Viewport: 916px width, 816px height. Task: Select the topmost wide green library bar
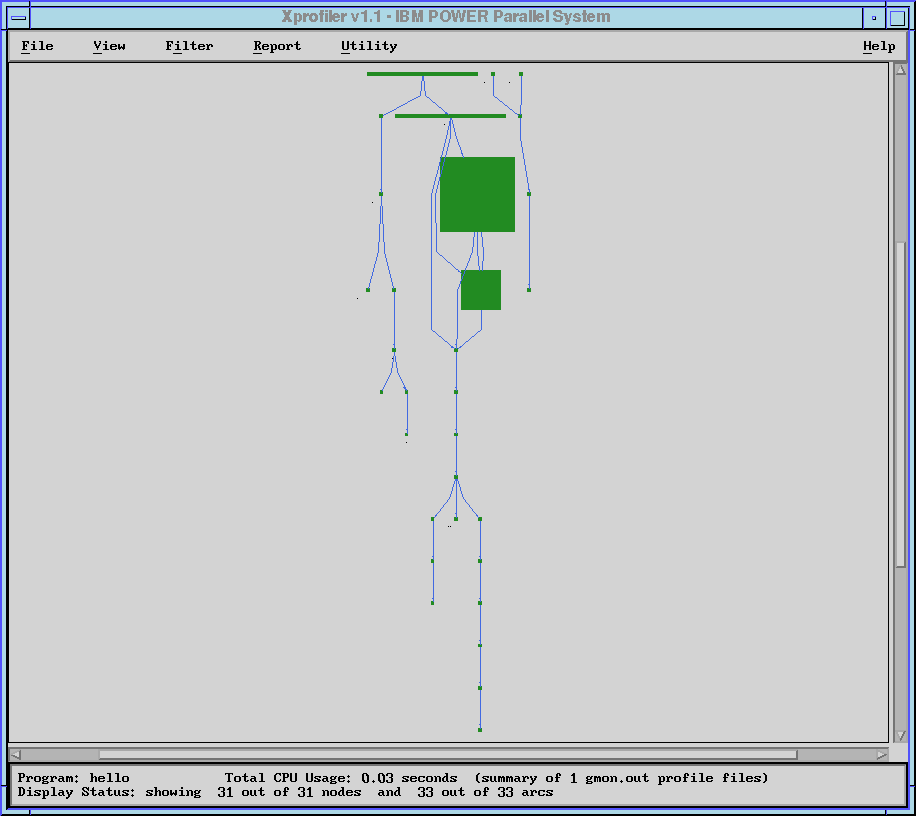pos(422,74)
